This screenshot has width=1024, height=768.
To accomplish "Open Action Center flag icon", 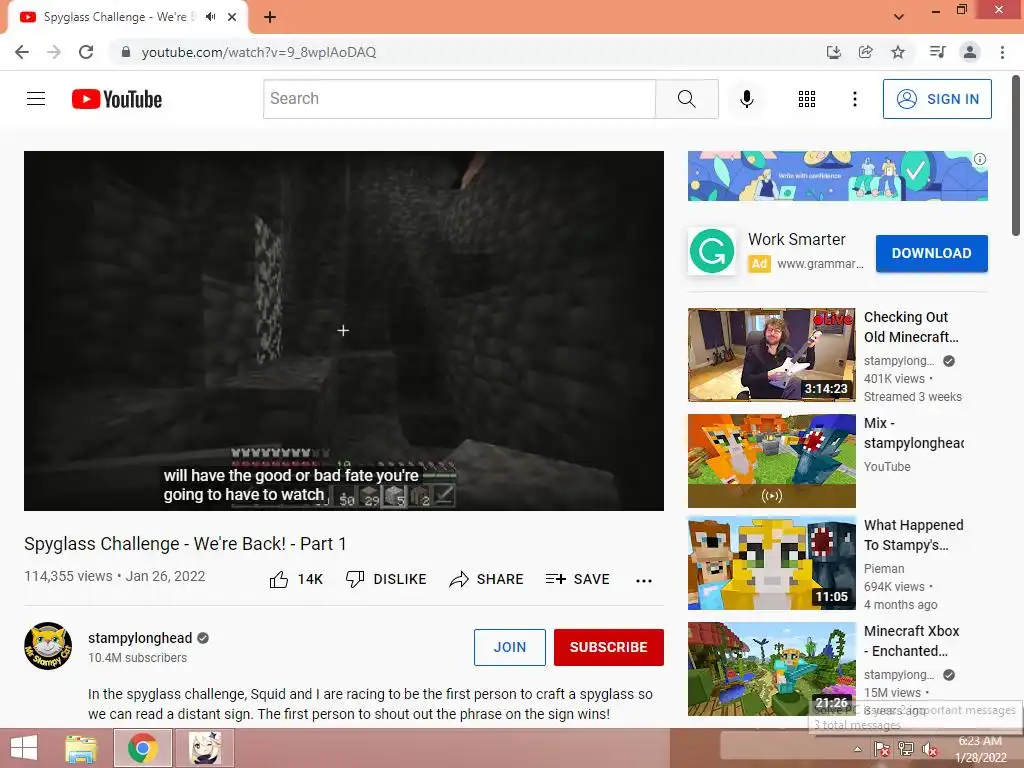I will (882, 750).
